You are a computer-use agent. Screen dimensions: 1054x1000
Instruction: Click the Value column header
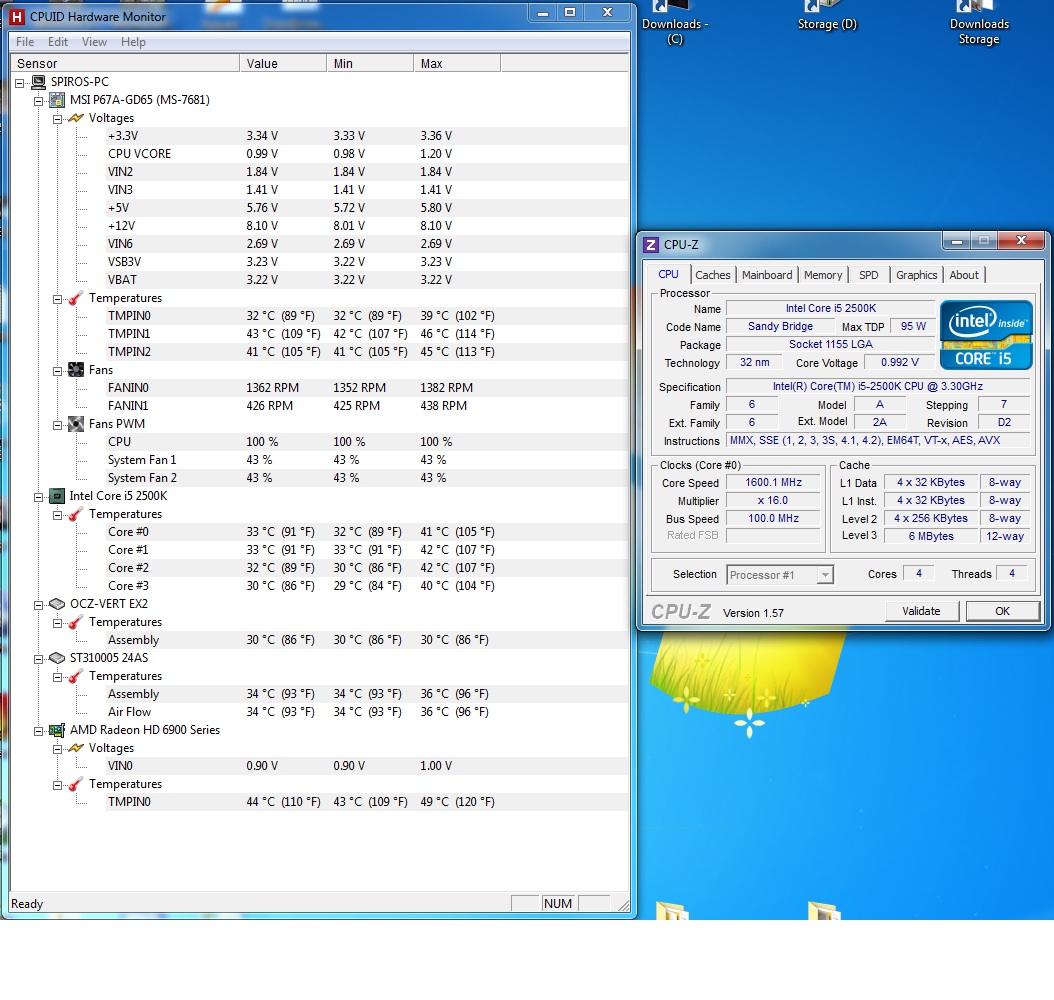[283, 63]
